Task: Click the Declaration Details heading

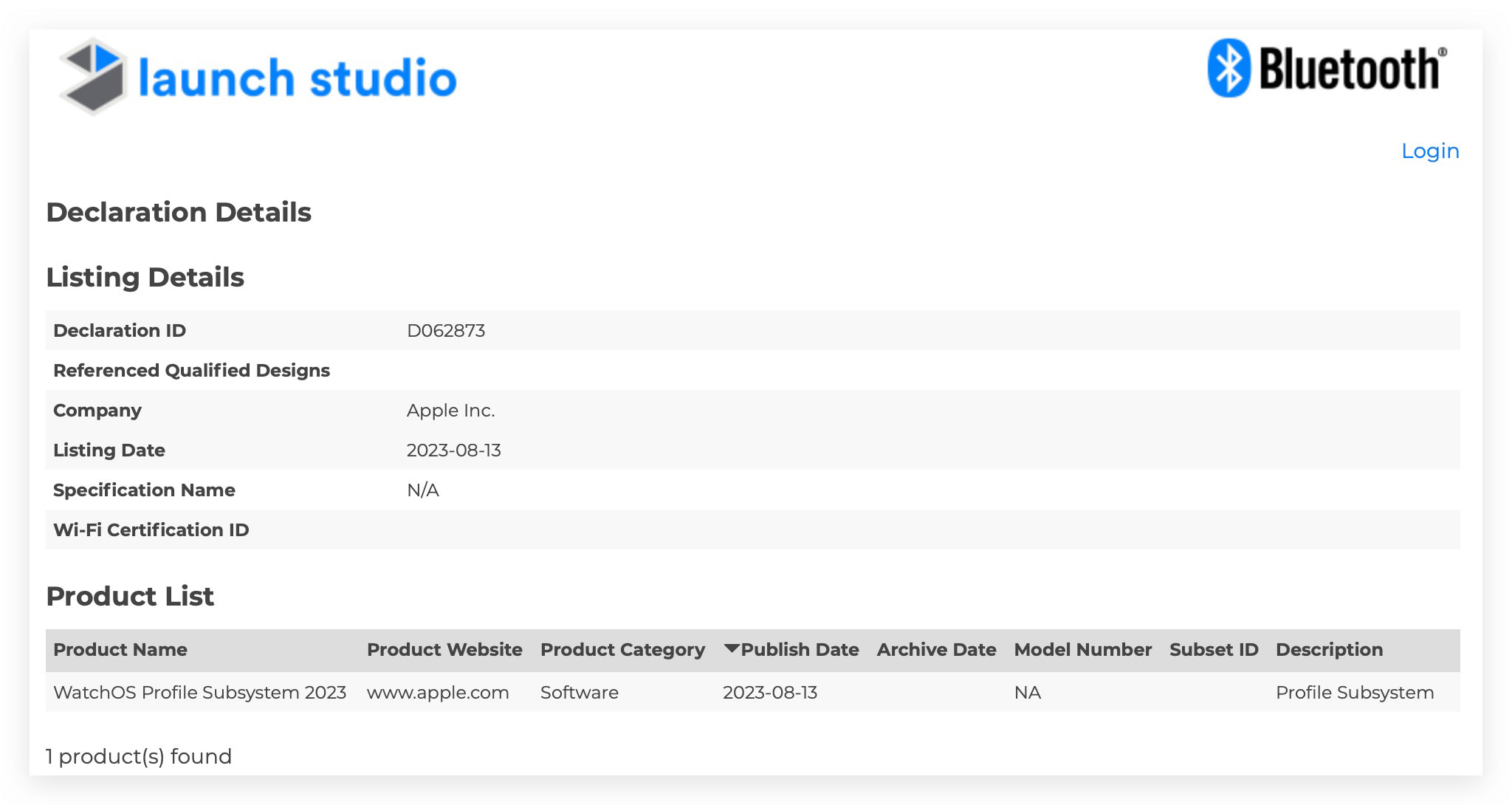Action: pos(179,213)
